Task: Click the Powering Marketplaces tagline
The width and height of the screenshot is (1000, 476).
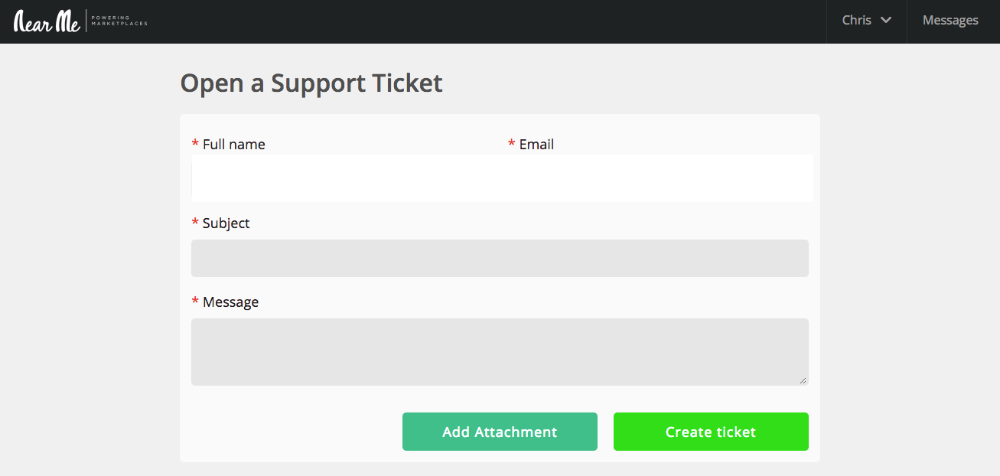Action: click(119, 22)
